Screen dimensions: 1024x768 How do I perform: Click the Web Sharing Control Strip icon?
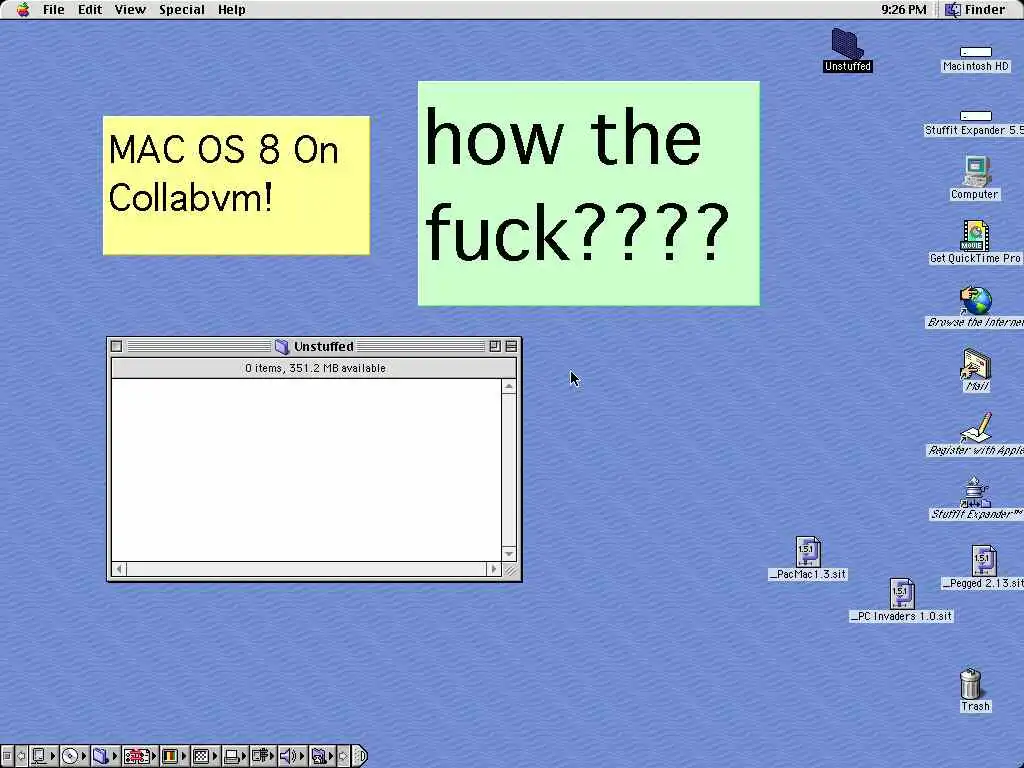click(318, 756)
